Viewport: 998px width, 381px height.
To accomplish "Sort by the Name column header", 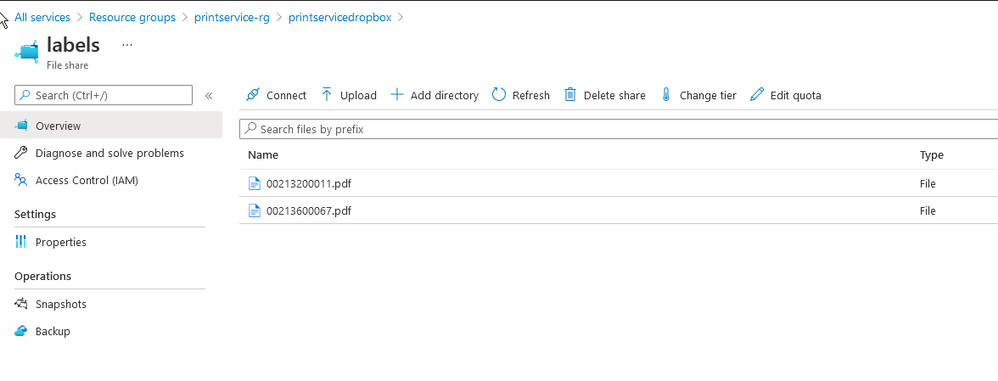I will point(263,155).
